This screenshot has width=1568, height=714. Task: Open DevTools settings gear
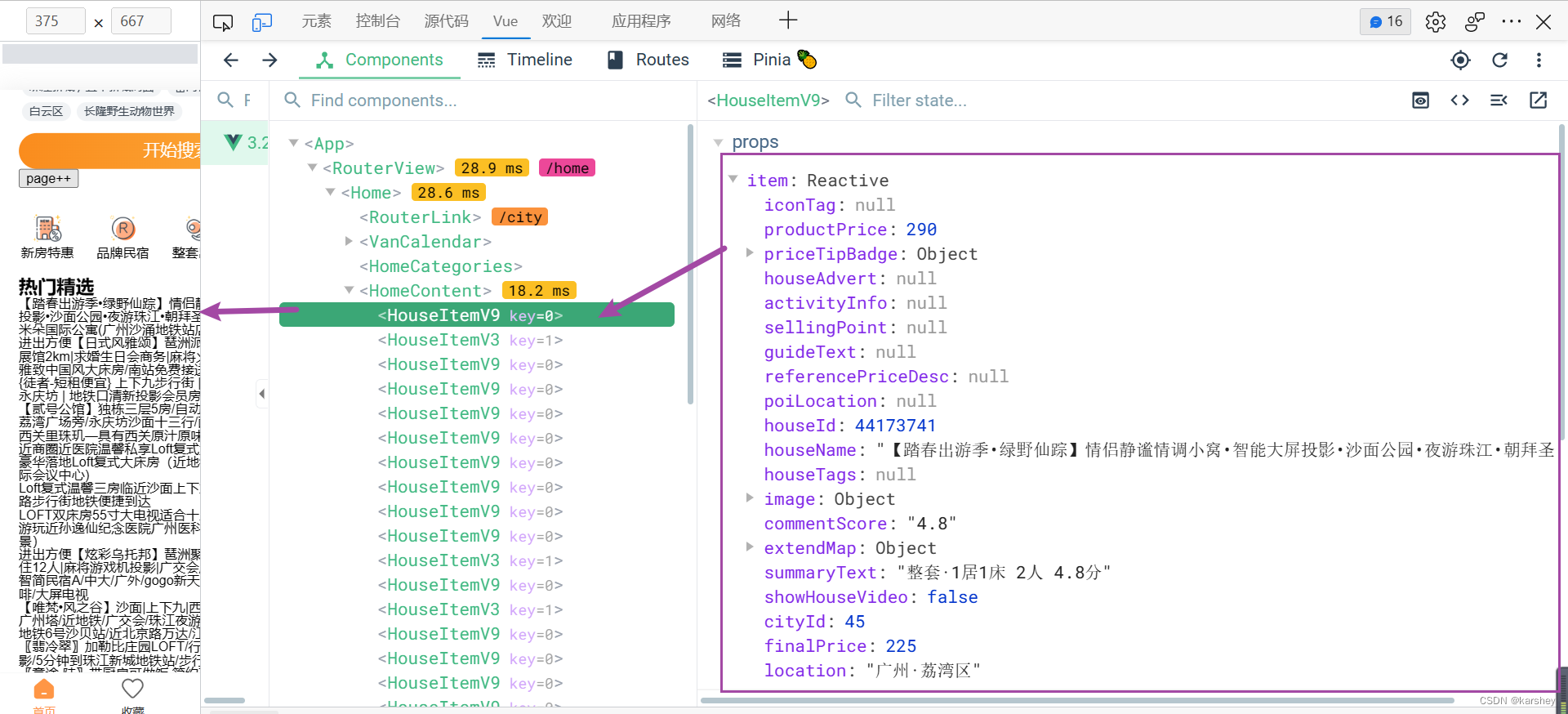1436,22
